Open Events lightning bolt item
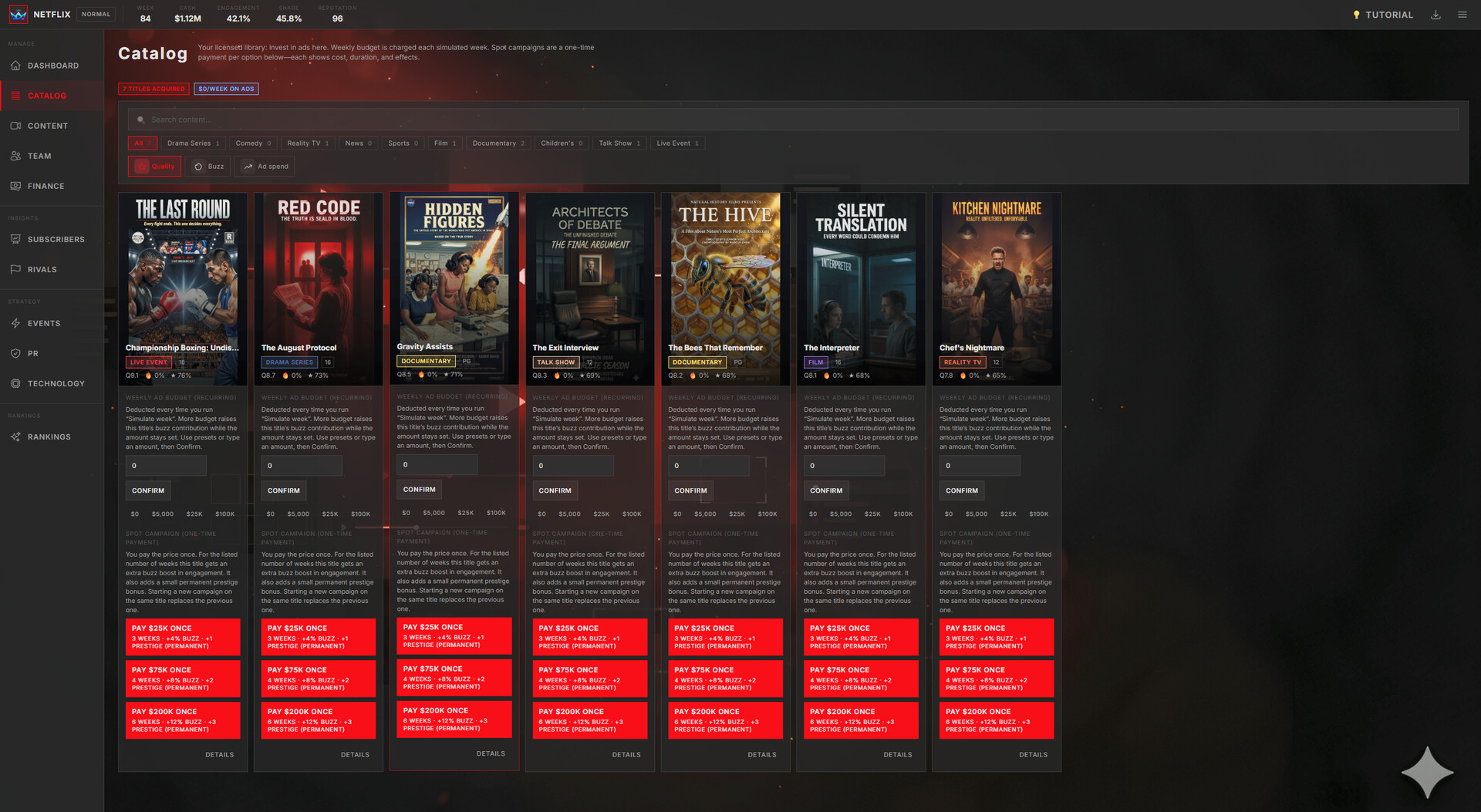This screenshot has width=1481, height=812. click(43, 324)
